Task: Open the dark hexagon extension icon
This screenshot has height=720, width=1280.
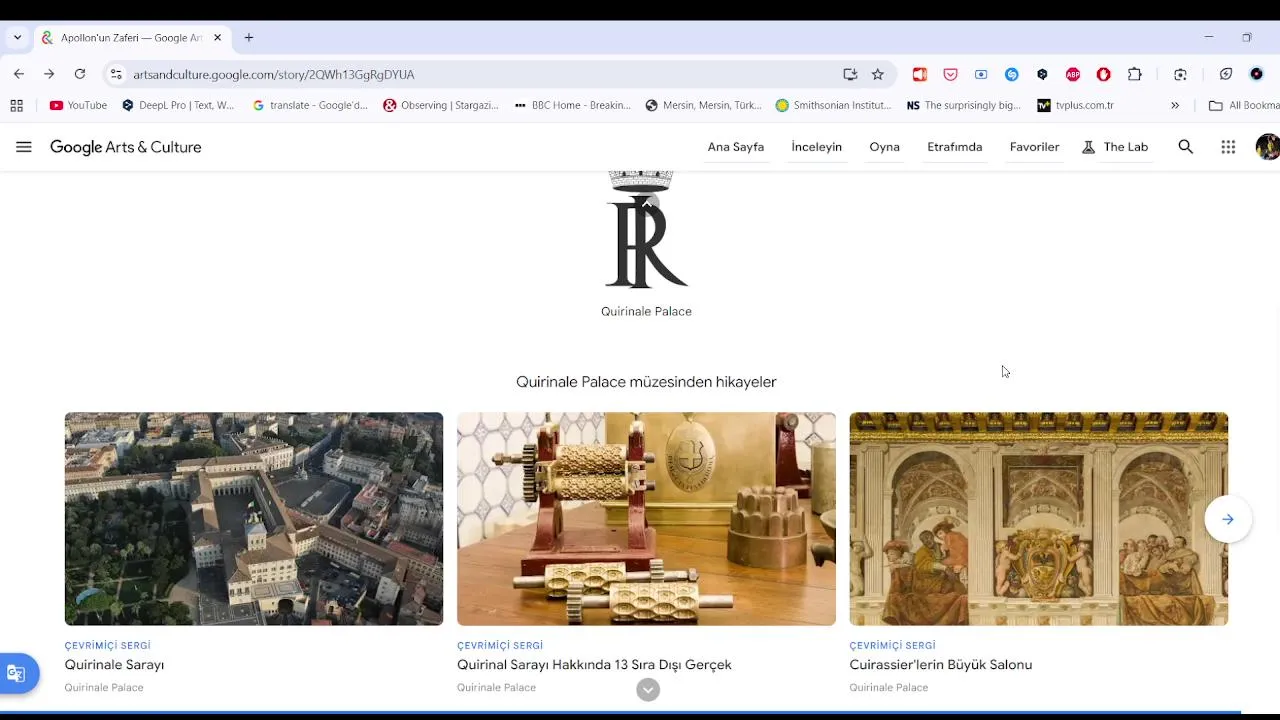Action: point(1042,74)
